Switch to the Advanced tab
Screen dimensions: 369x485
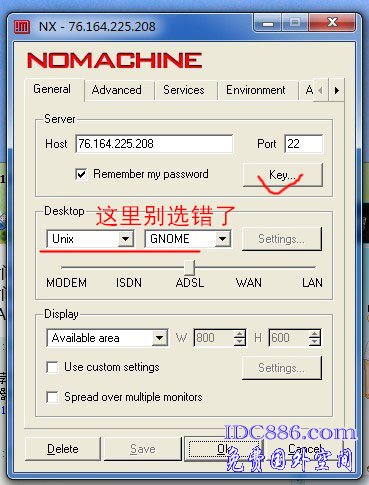[117, 90]
